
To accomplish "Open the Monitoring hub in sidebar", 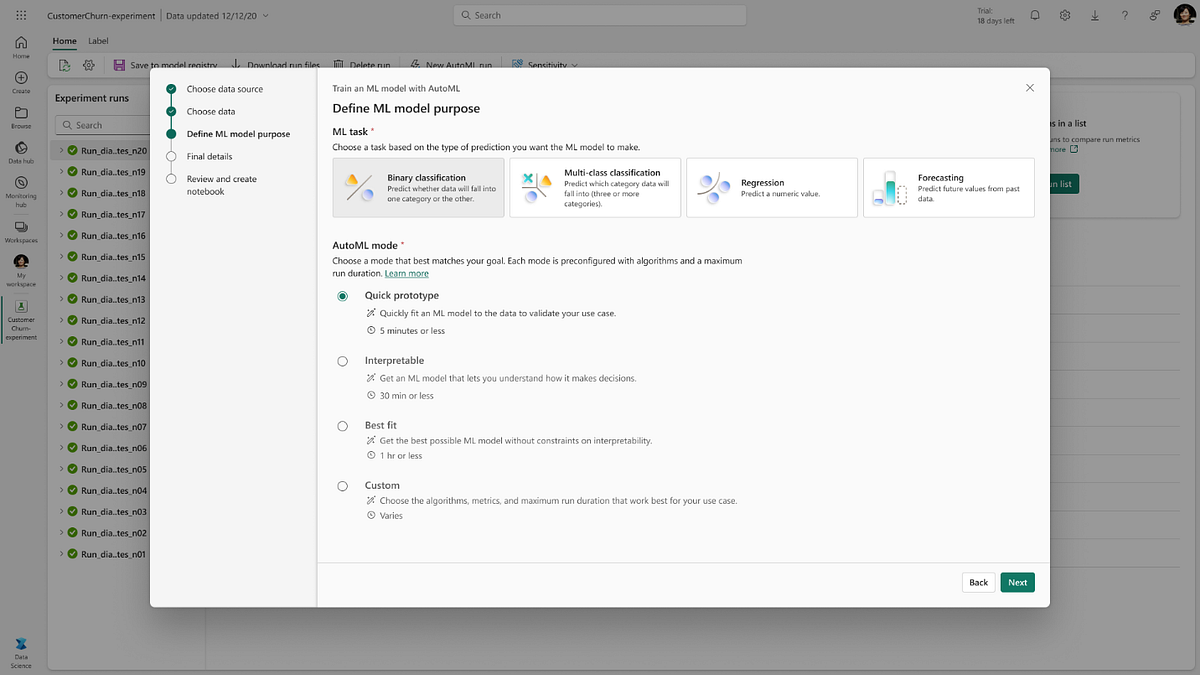I will tap(21, 187).
